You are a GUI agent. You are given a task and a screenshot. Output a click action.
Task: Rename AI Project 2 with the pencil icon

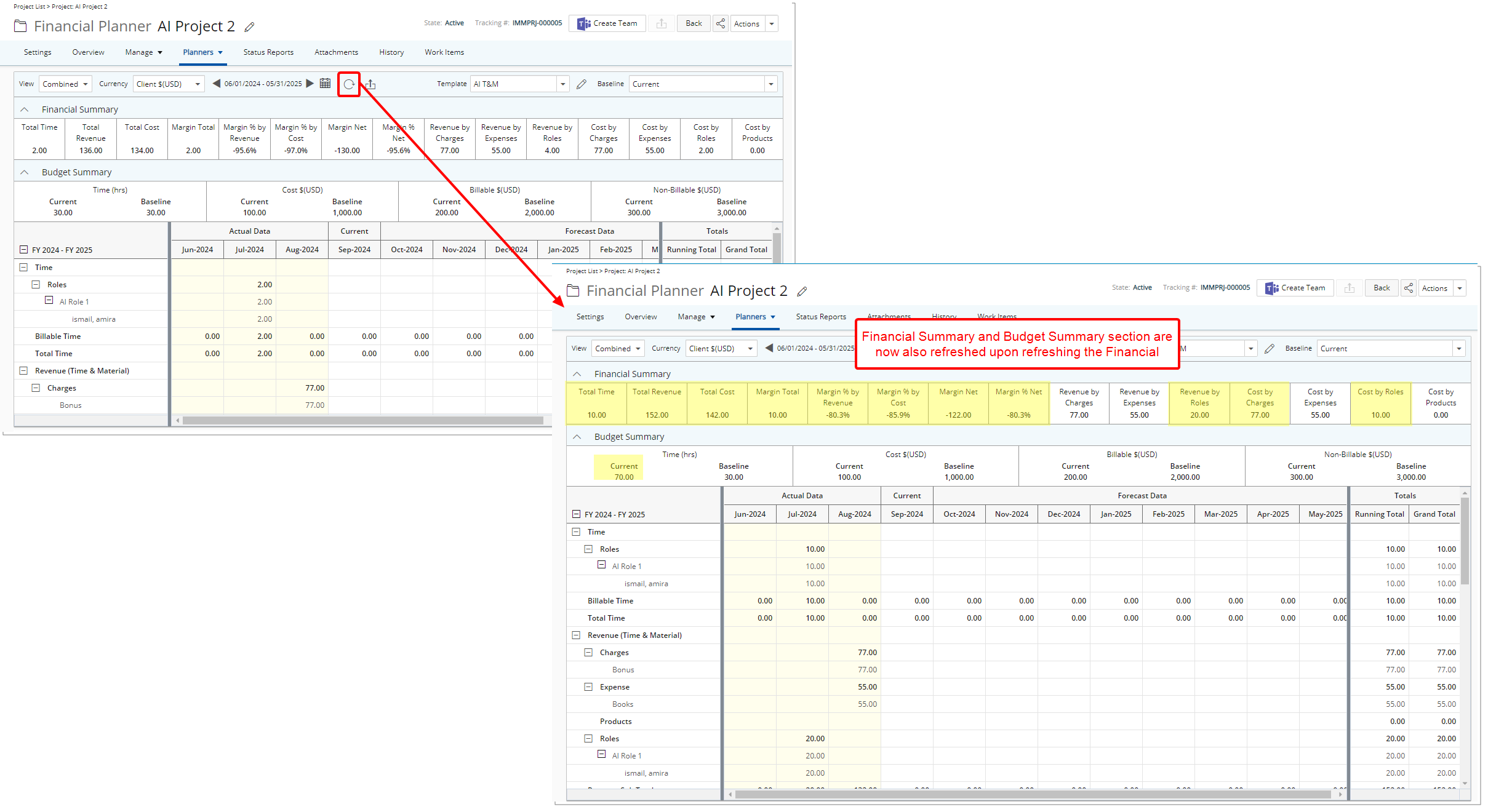coord(249,26)
